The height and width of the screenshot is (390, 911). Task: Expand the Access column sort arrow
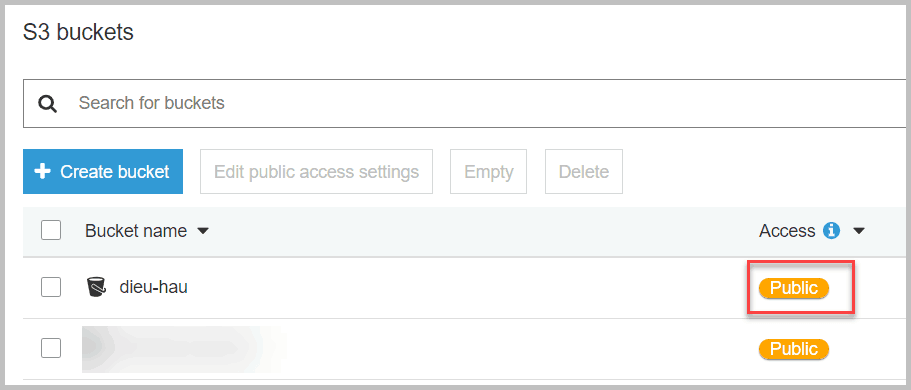point(859,231)
